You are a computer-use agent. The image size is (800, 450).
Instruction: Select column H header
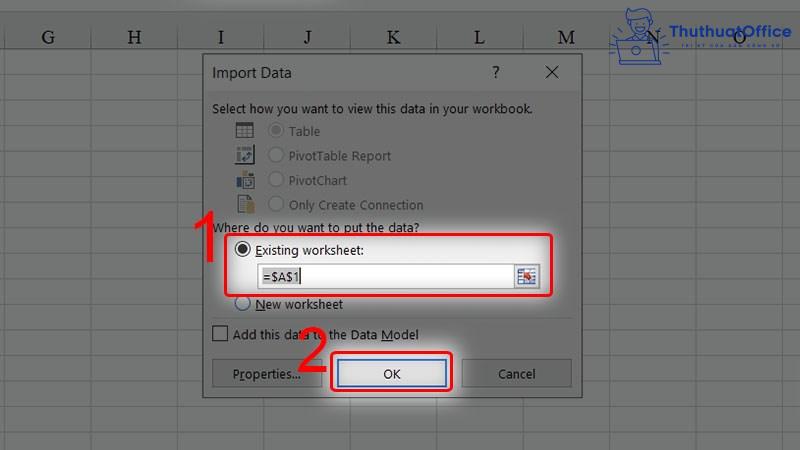134,37
